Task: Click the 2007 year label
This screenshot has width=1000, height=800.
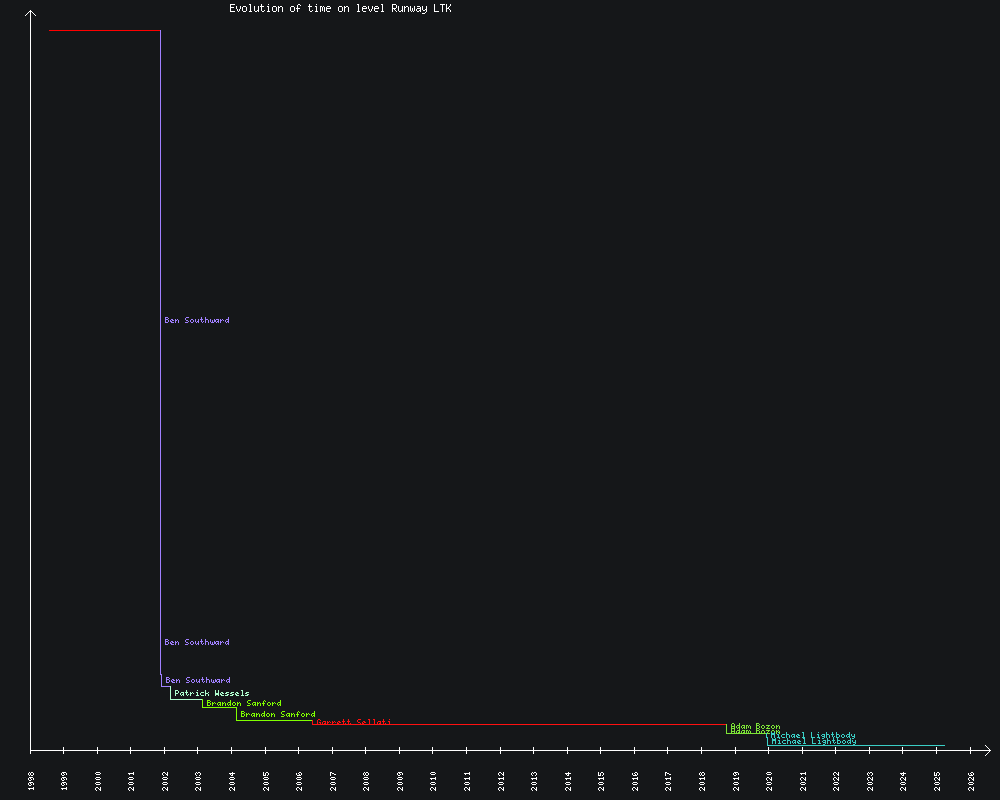Action: (333, 780)
